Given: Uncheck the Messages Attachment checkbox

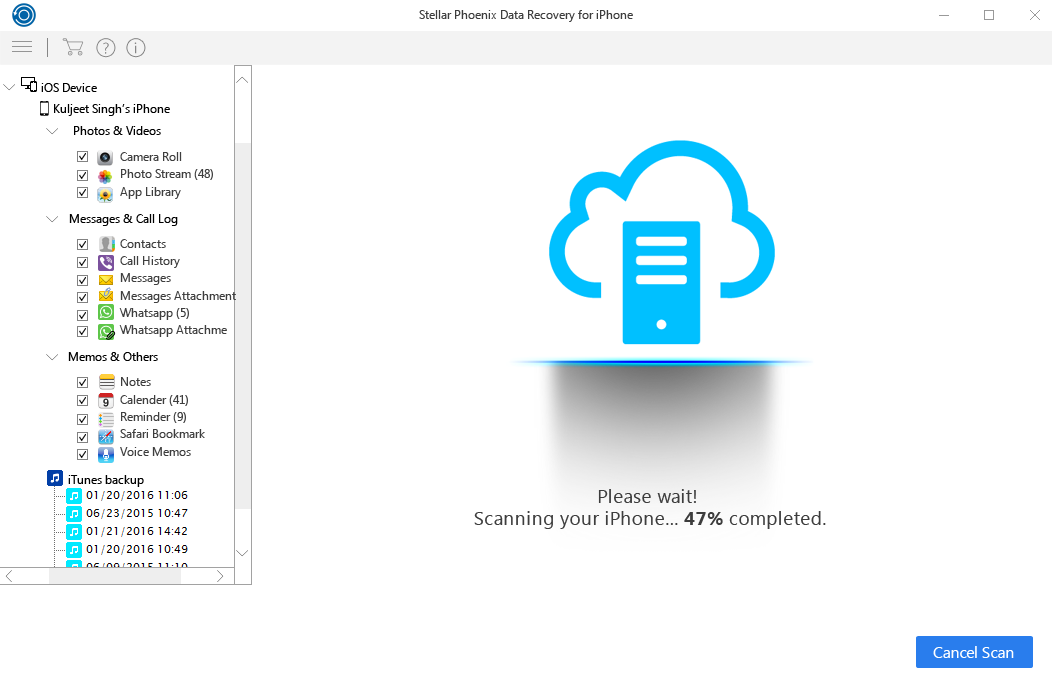Looking at the screenshot, I should [83, 297].
